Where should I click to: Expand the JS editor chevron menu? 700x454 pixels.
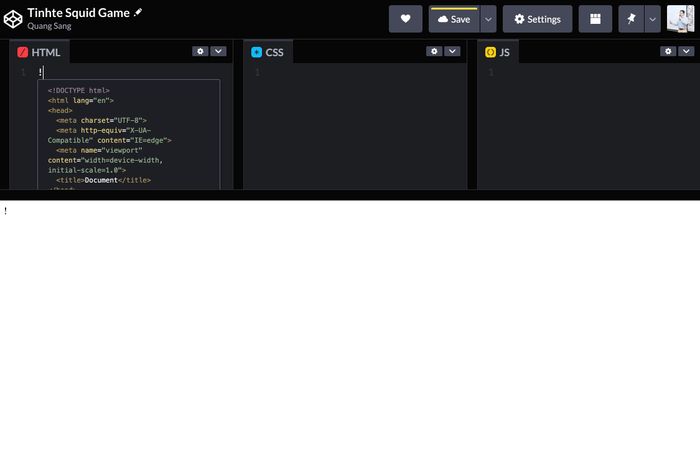[x=686, y=51]
